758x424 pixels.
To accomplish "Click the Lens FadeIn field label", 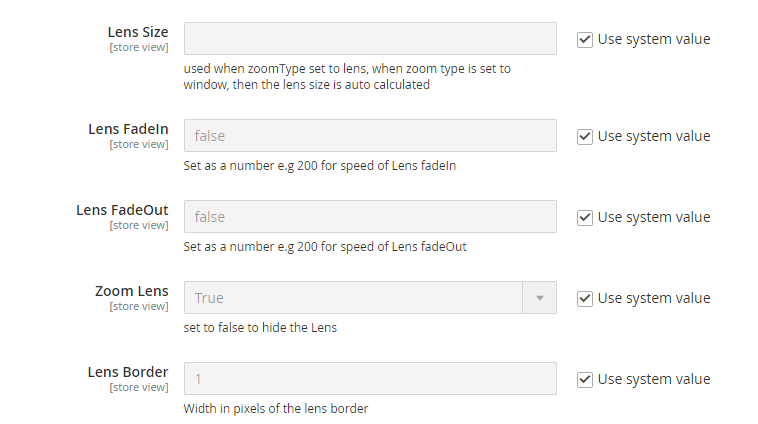I will click(128, 129).
